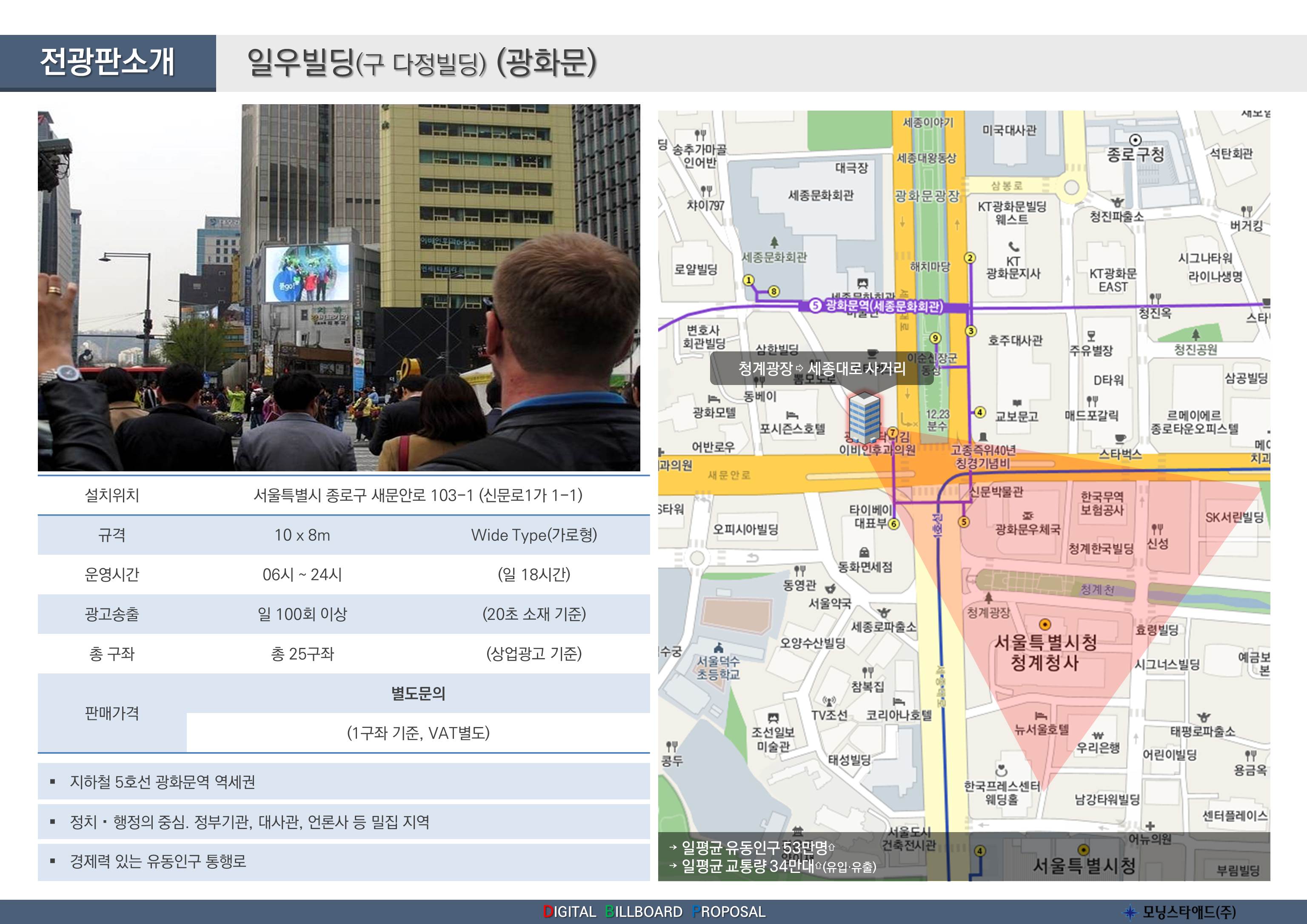Click the 청계광장⇨세종대로 사거리 callout label
1307x924 pixels.
tap(822, 369)
